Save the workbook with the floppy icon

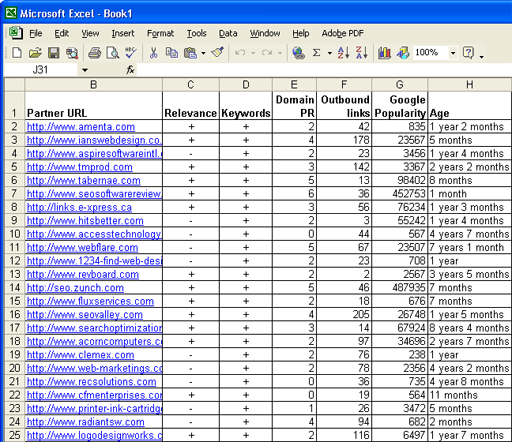(x=53, y=53)
